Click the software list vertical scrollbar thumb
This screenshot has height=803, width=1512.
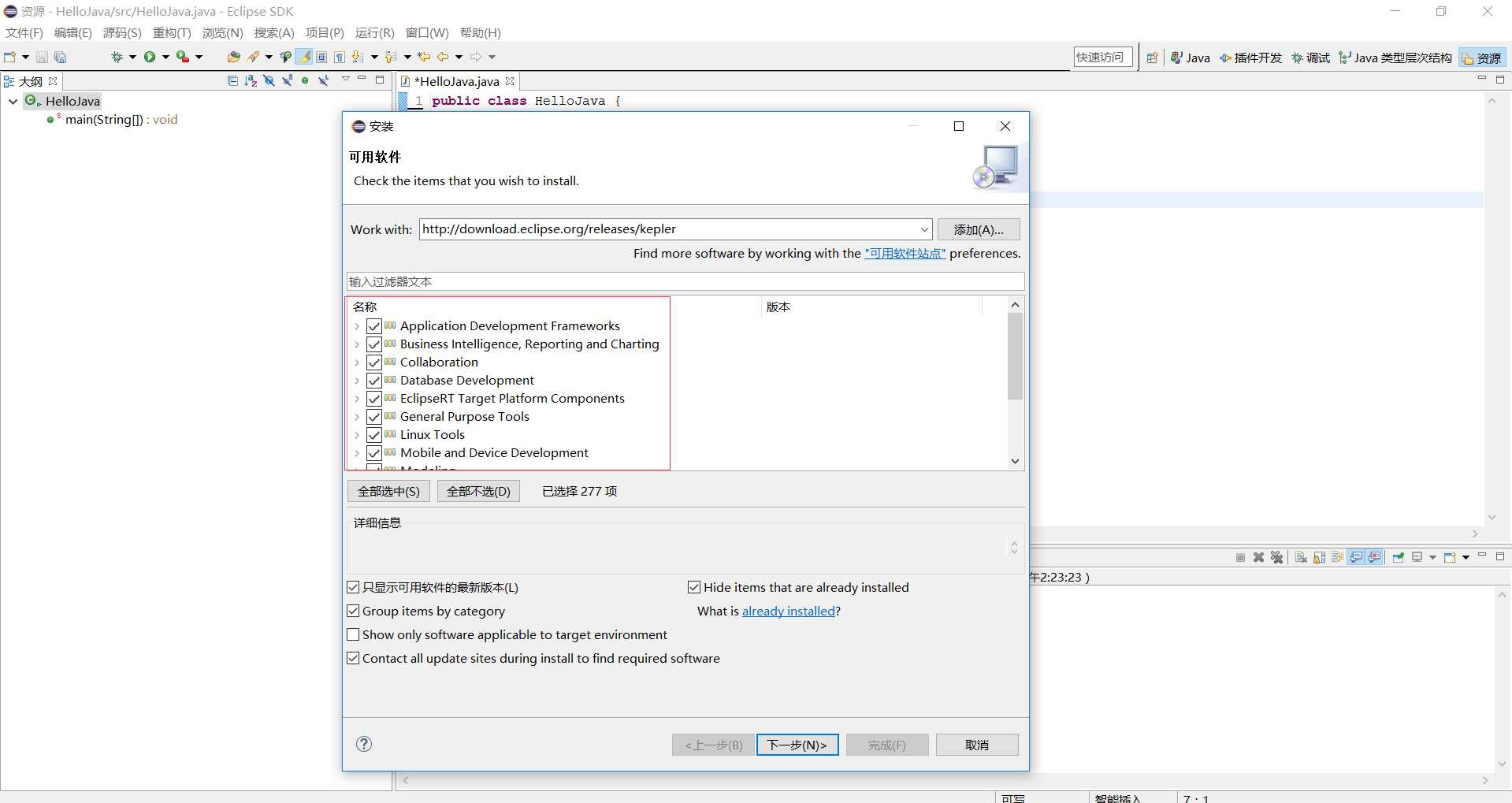(1015, 356)
